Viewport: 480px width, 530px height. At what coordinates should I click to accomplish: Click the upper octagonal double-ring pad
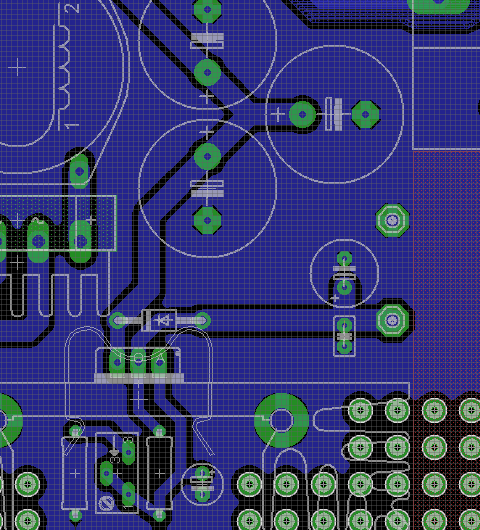(392, 220)
